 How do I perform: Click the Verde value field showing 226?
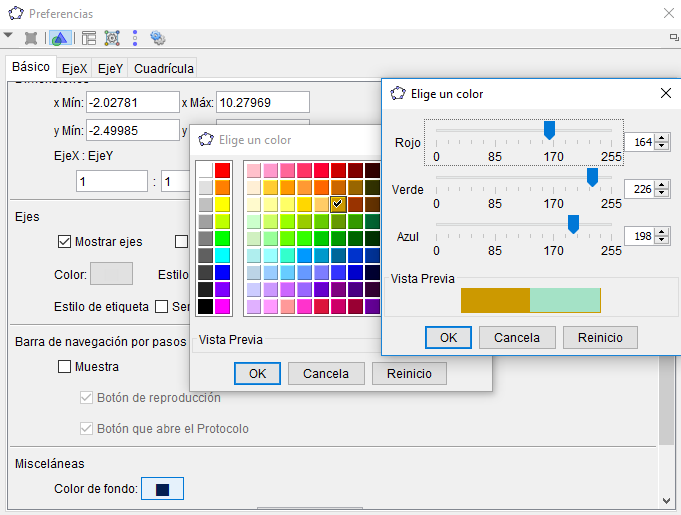640,189
